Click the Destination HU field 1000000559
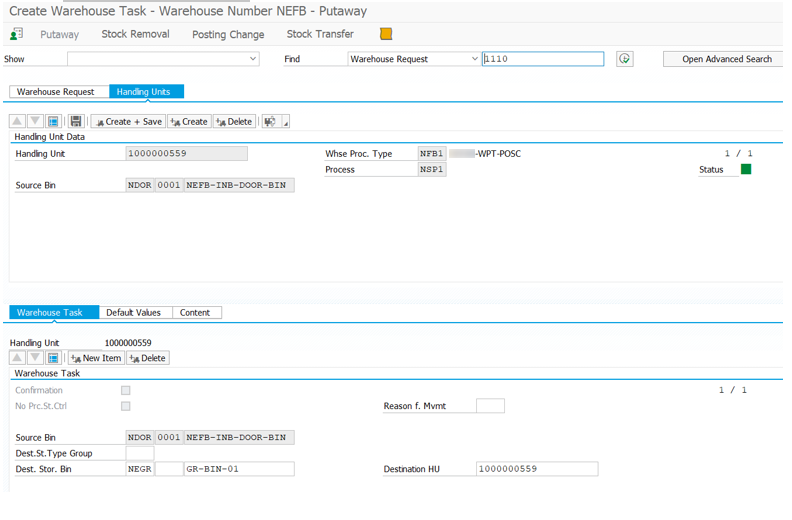 537,468
